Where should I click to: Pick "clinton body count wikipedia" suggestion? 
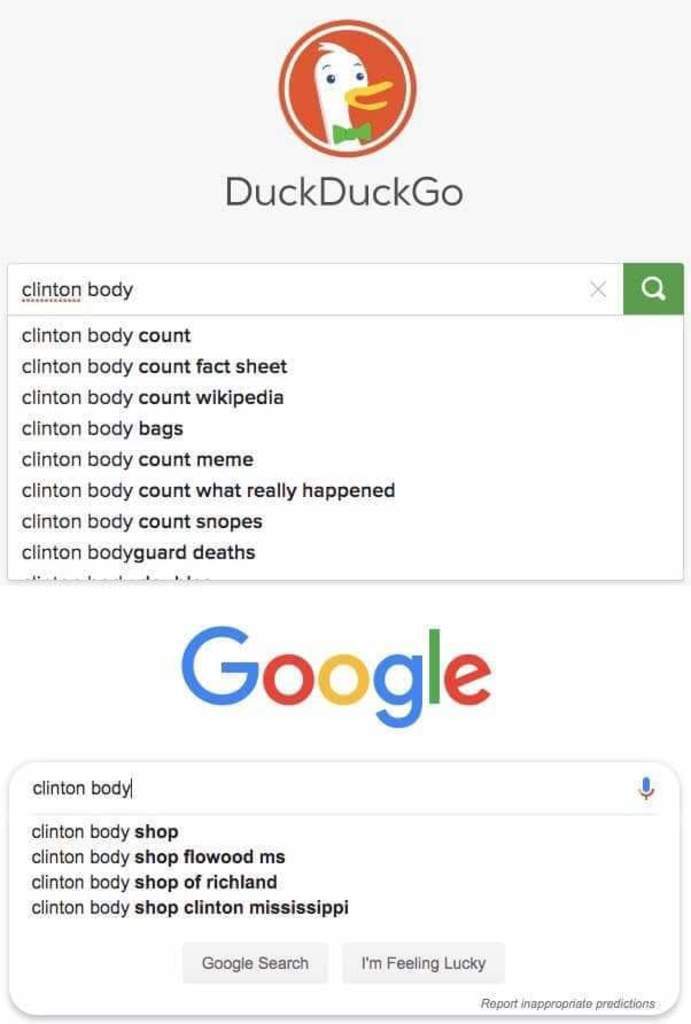point(153,398)
